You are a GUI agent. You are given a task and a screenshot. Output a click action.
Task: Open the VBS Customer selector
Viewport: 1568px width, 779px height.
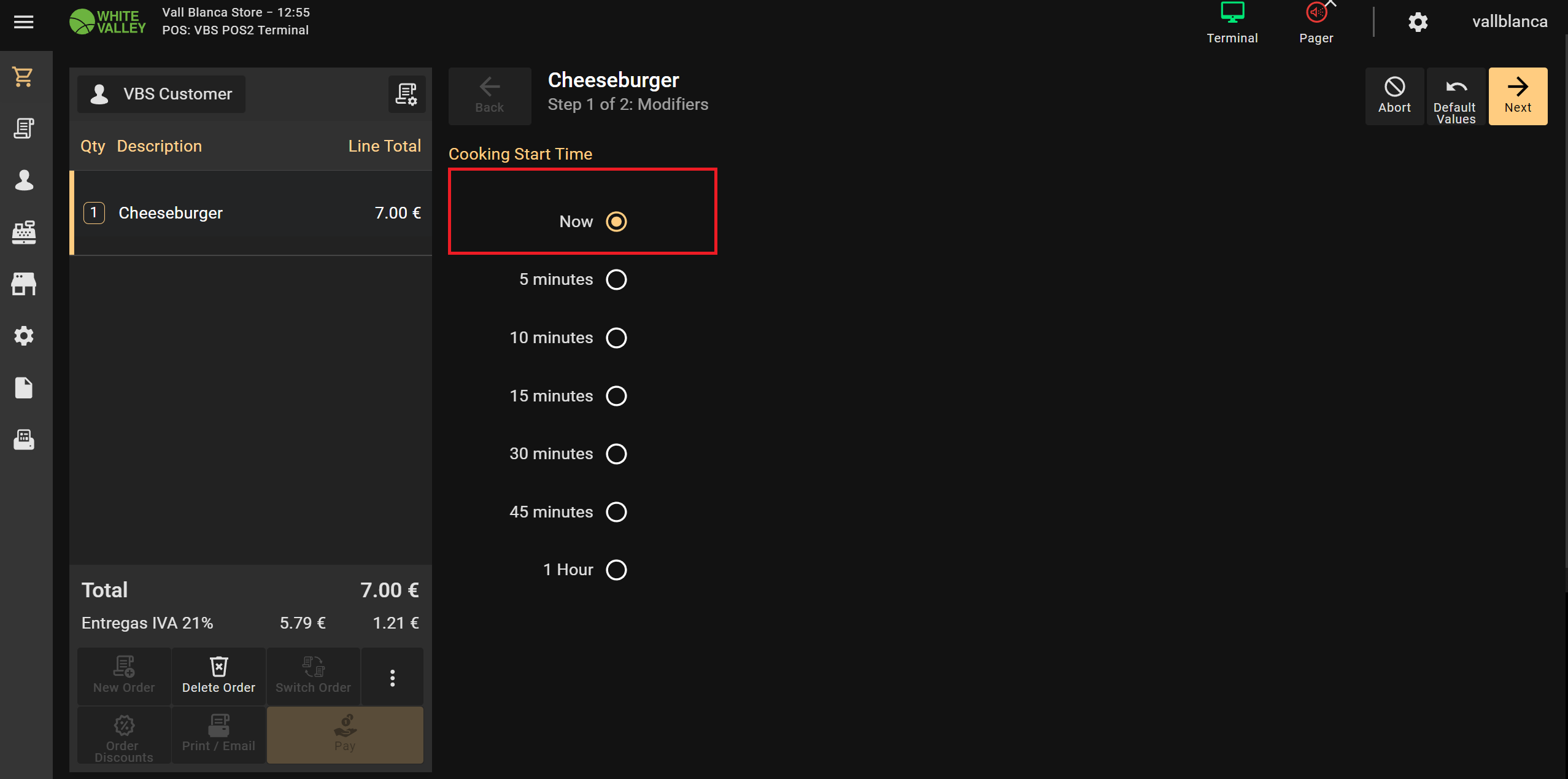(161, 94)
